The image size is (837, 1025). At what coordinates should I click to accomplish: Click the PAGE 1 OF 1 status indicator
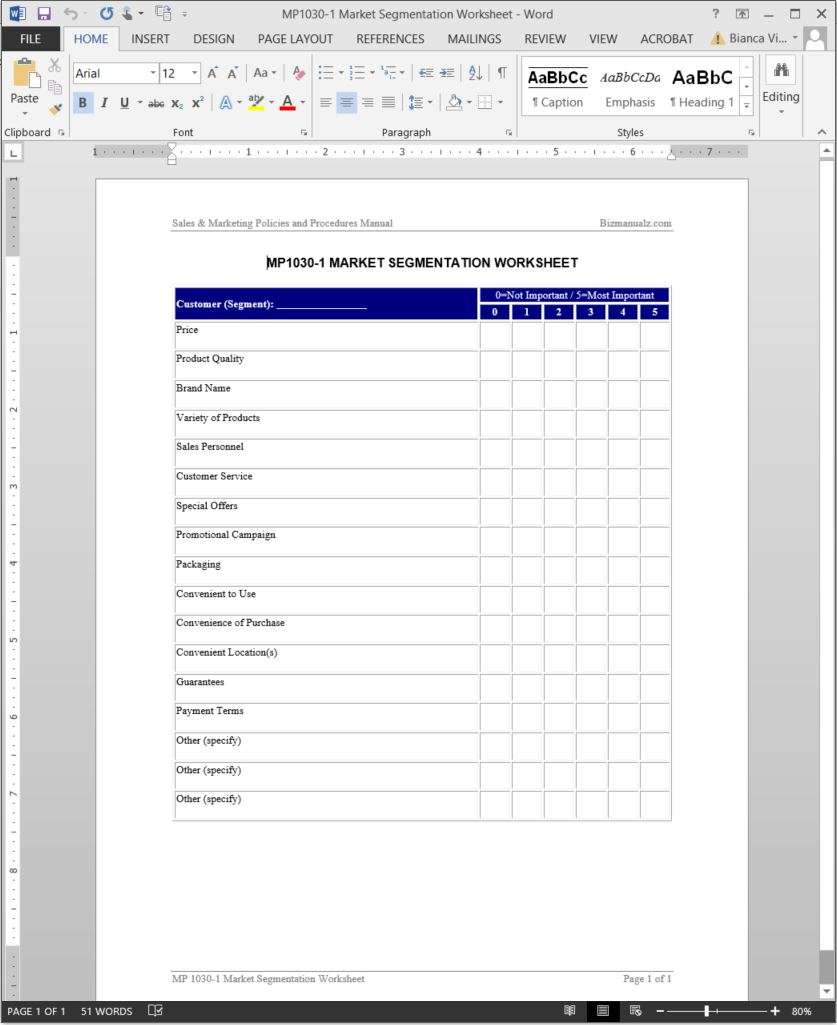(36, 1011)
